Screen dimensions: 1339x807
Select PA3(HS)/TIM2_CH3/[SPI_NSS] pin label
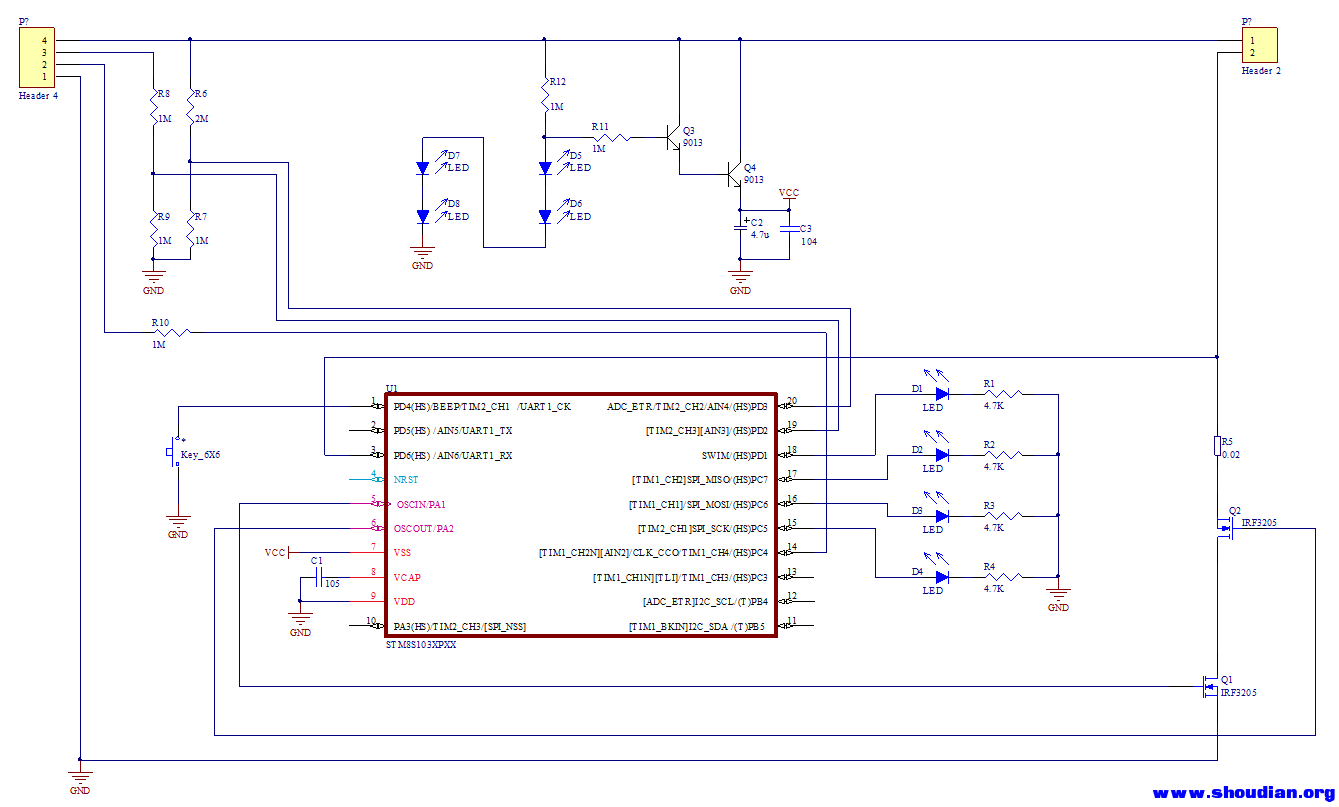tap(459, 626)
